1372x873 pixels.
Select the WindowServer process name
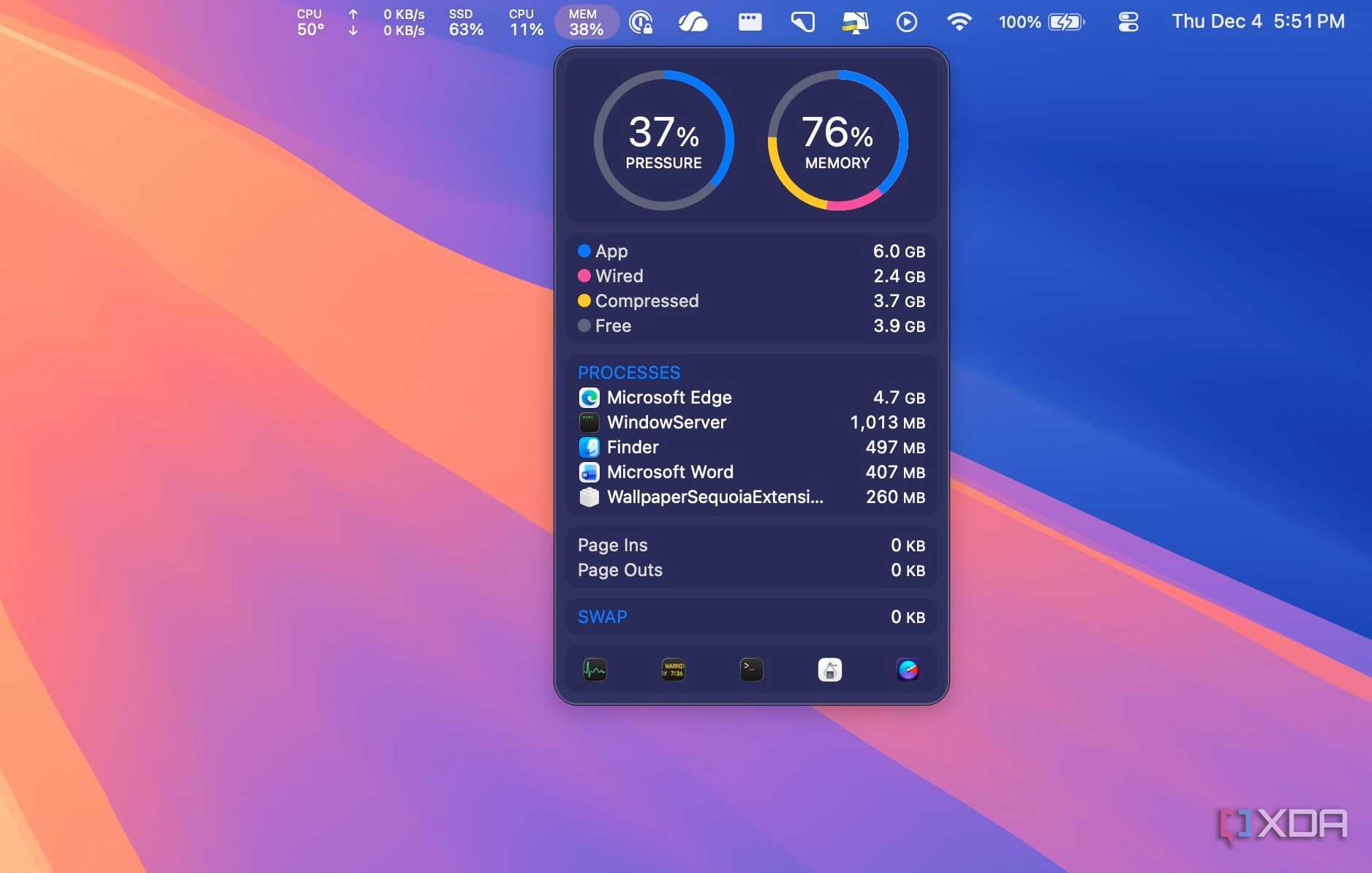667,423
